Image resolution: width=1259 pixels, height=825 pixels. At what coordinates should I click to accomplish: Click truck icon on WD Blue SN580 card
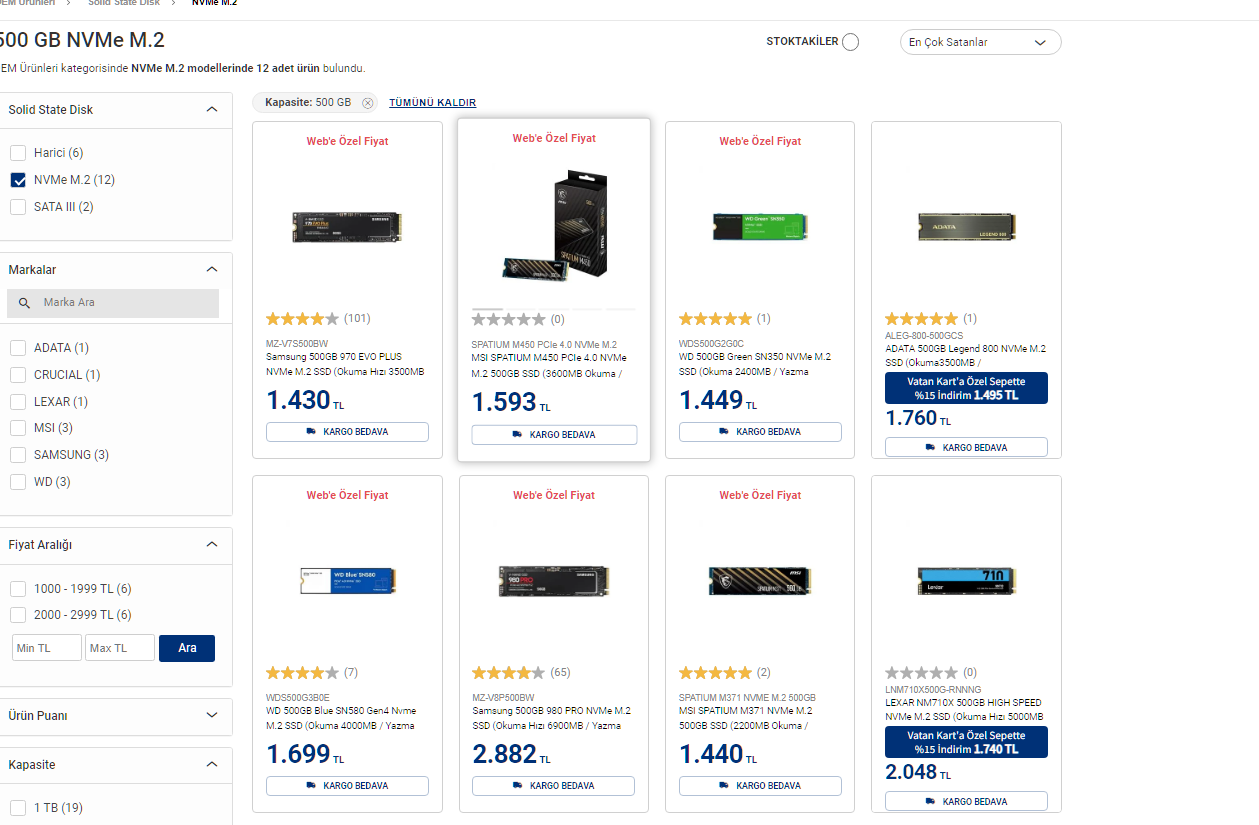(x=311, y=786)
